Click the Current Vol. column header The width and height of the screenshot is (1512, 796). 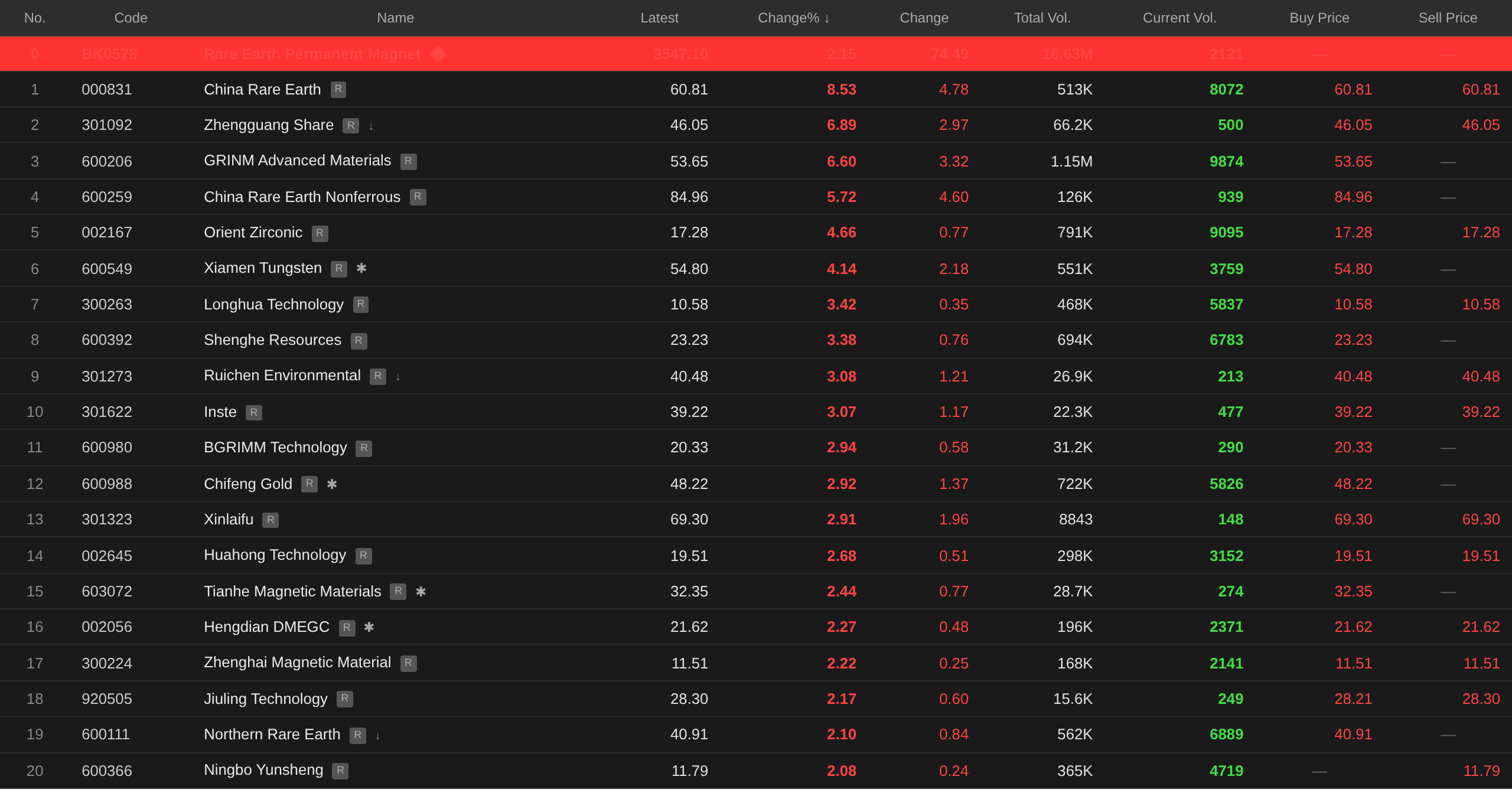(x=1179, y=18)
